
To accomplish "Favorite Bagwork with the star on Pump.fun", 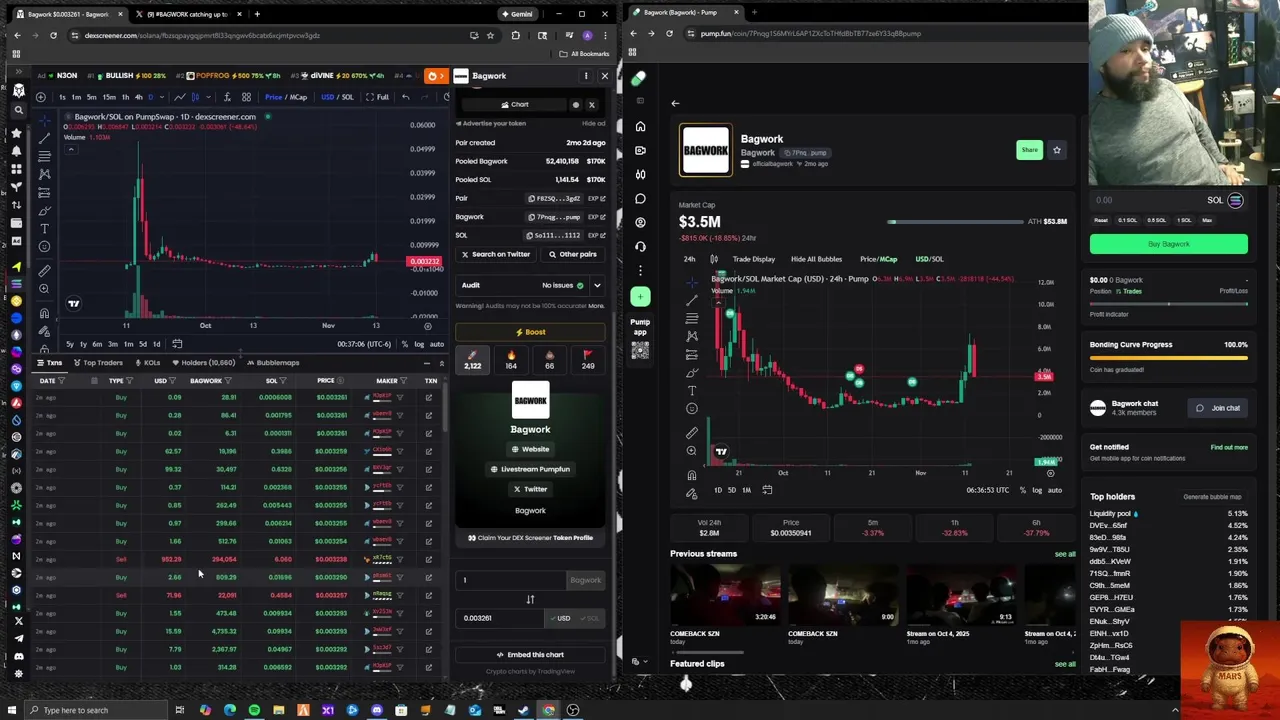I will pyautogui.click(x=1057, y=150).
